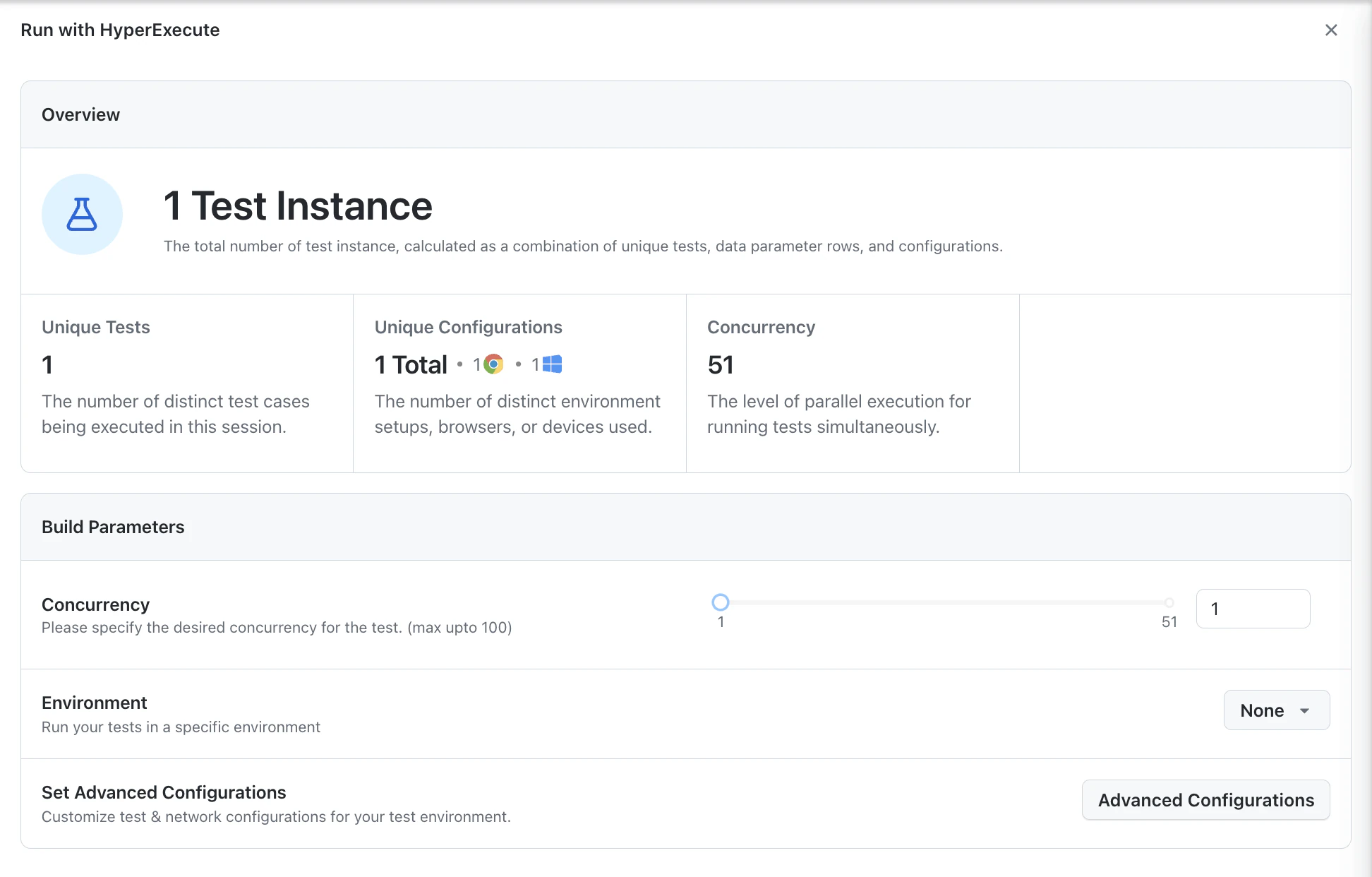Click the blue flask test instance icon
Viewport: 1372px width, 877px height.
(82, 214)
